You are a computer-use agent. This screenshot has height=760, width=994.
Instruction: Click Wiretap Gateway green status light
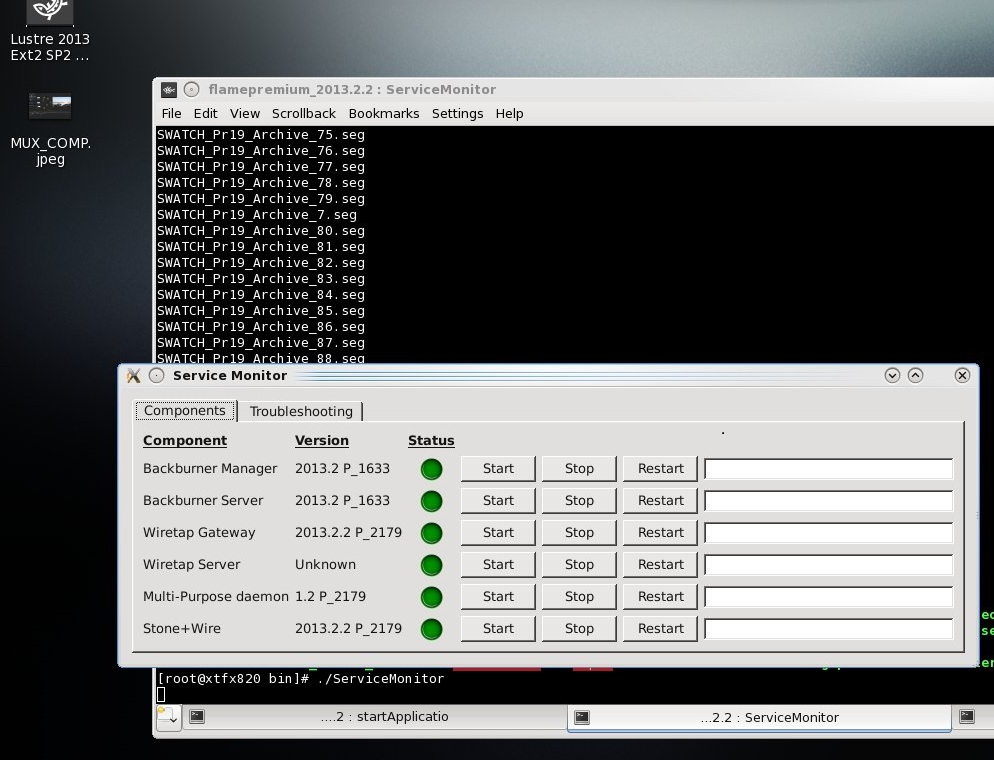432,533
